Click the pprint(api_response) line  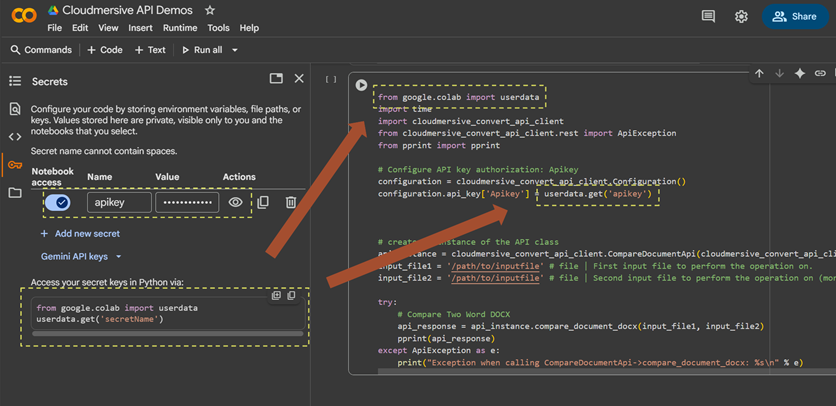point(446,339)
